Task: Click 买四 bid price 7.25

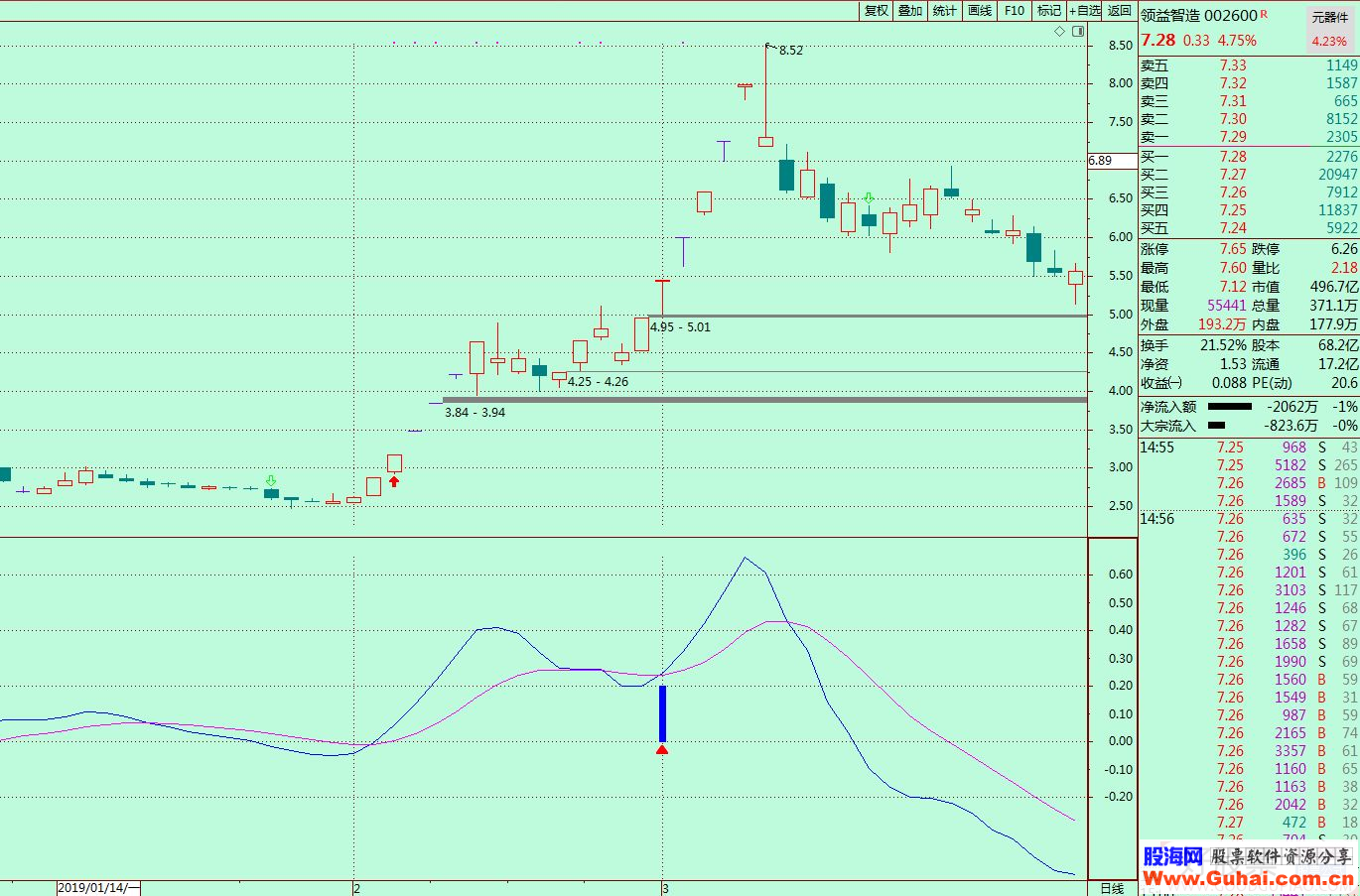Action: (x=1233, y=210)
